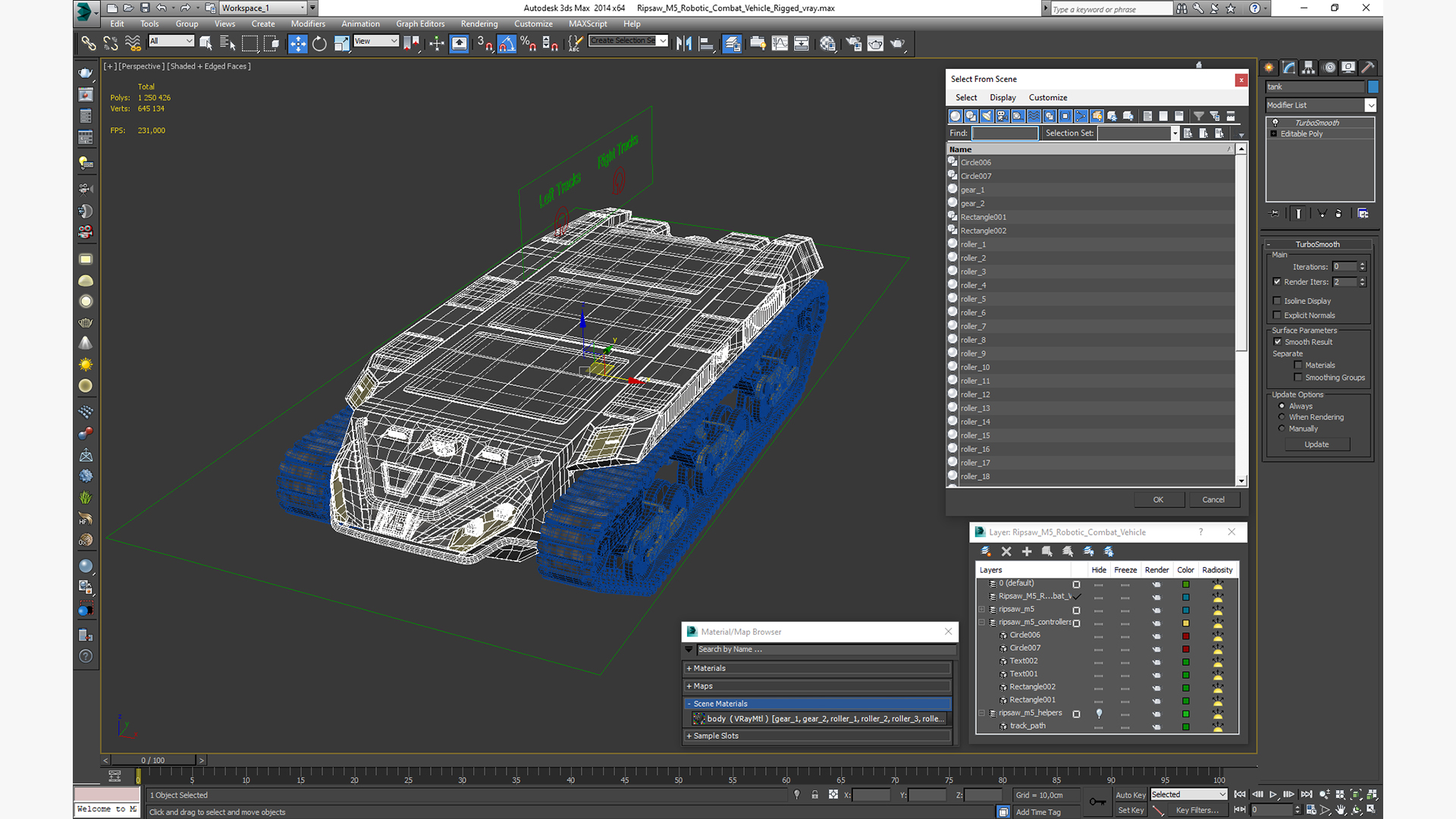1456x819 pixels.
Task: Open the Utilities hammer panel tab
Action: click(1368, 67)
